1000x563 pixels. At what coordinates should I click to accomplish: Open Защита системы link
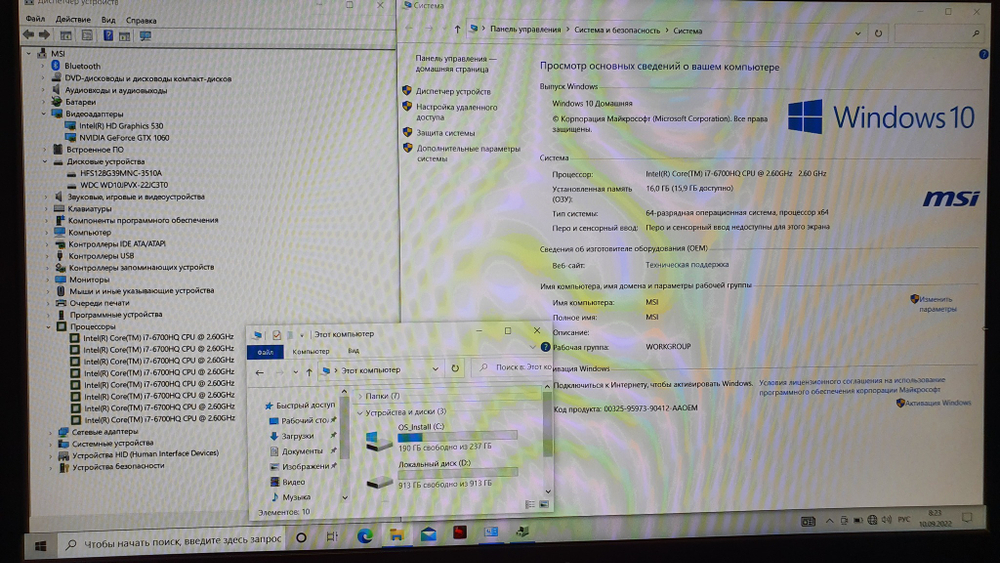pyautogui.click(x=445, y=133)
